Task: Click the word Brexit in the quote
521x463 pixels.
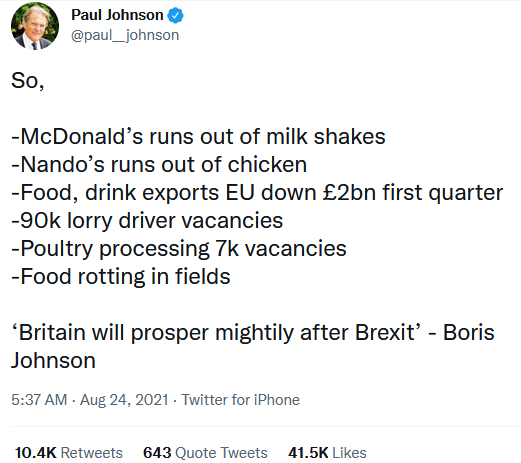Action: click(x=385, y=333)
